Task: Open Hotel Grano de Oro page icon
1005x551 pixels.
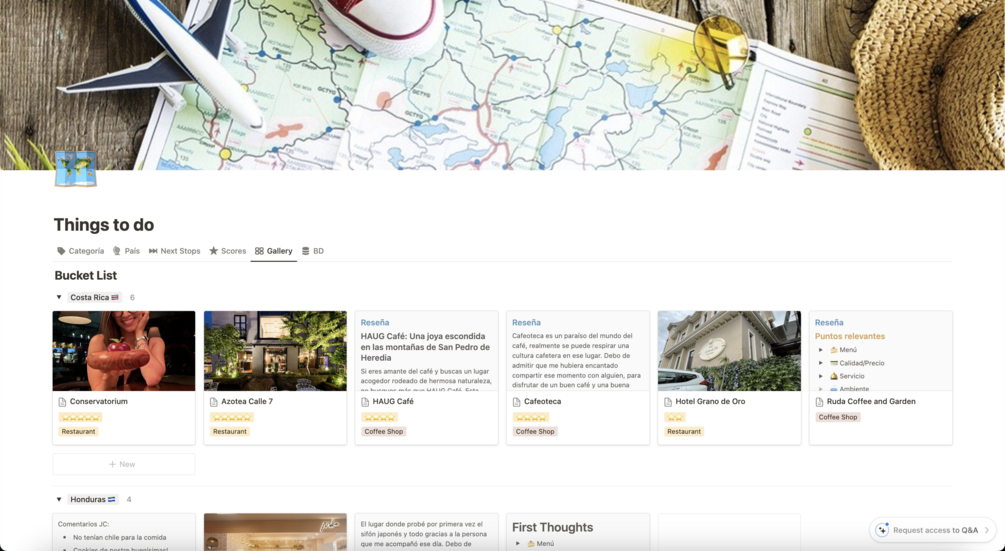Action: tap(667, 402)
